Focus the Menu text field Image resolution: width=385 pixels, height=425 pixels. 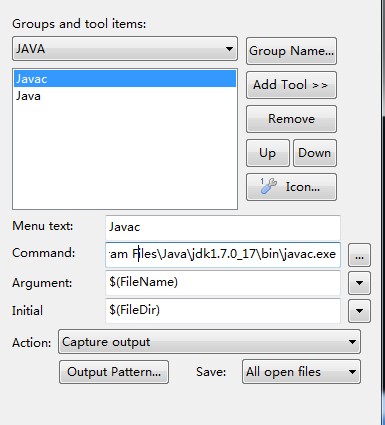223,227
